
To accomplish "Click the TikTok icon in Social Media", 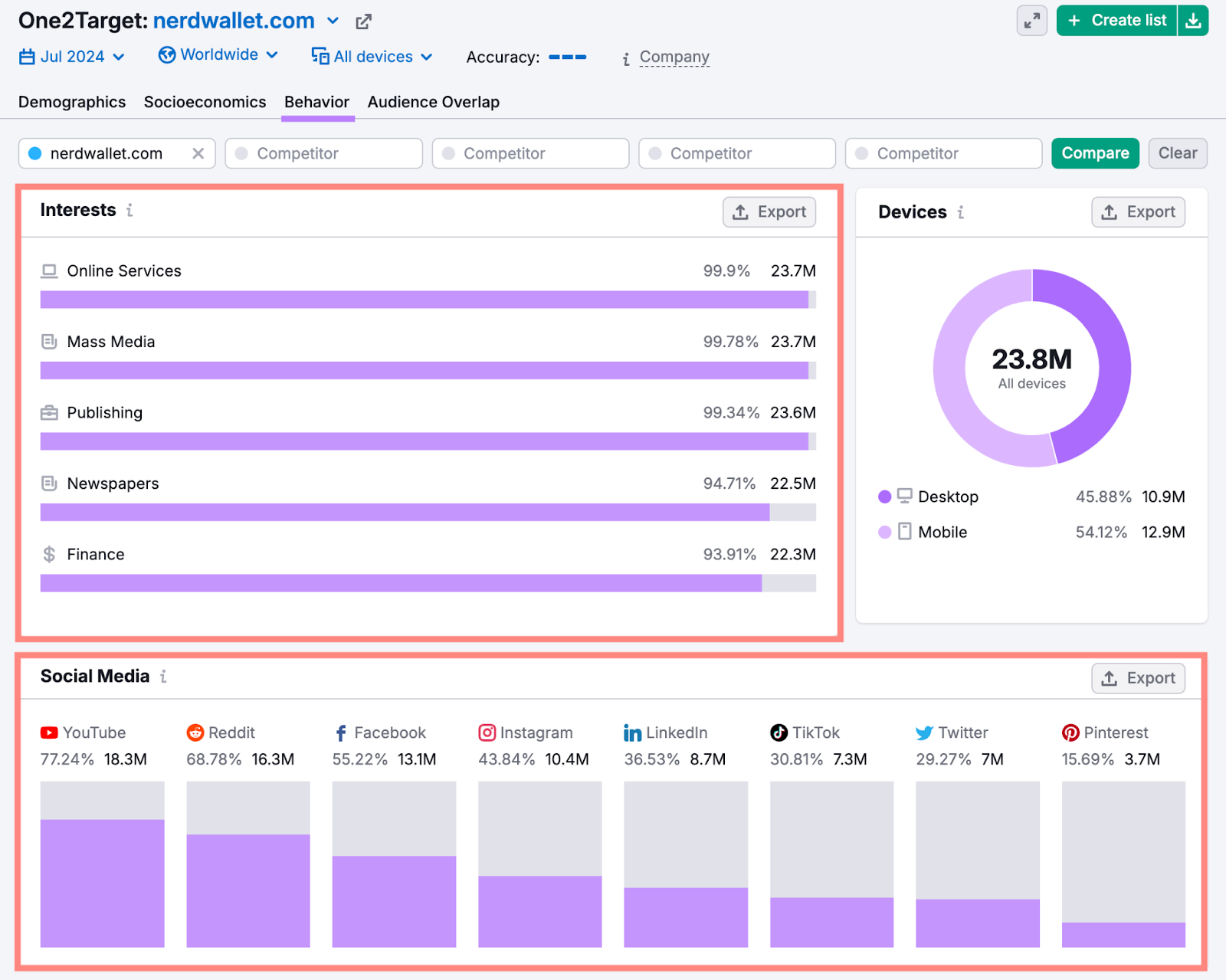I will (x=778, y=733).
